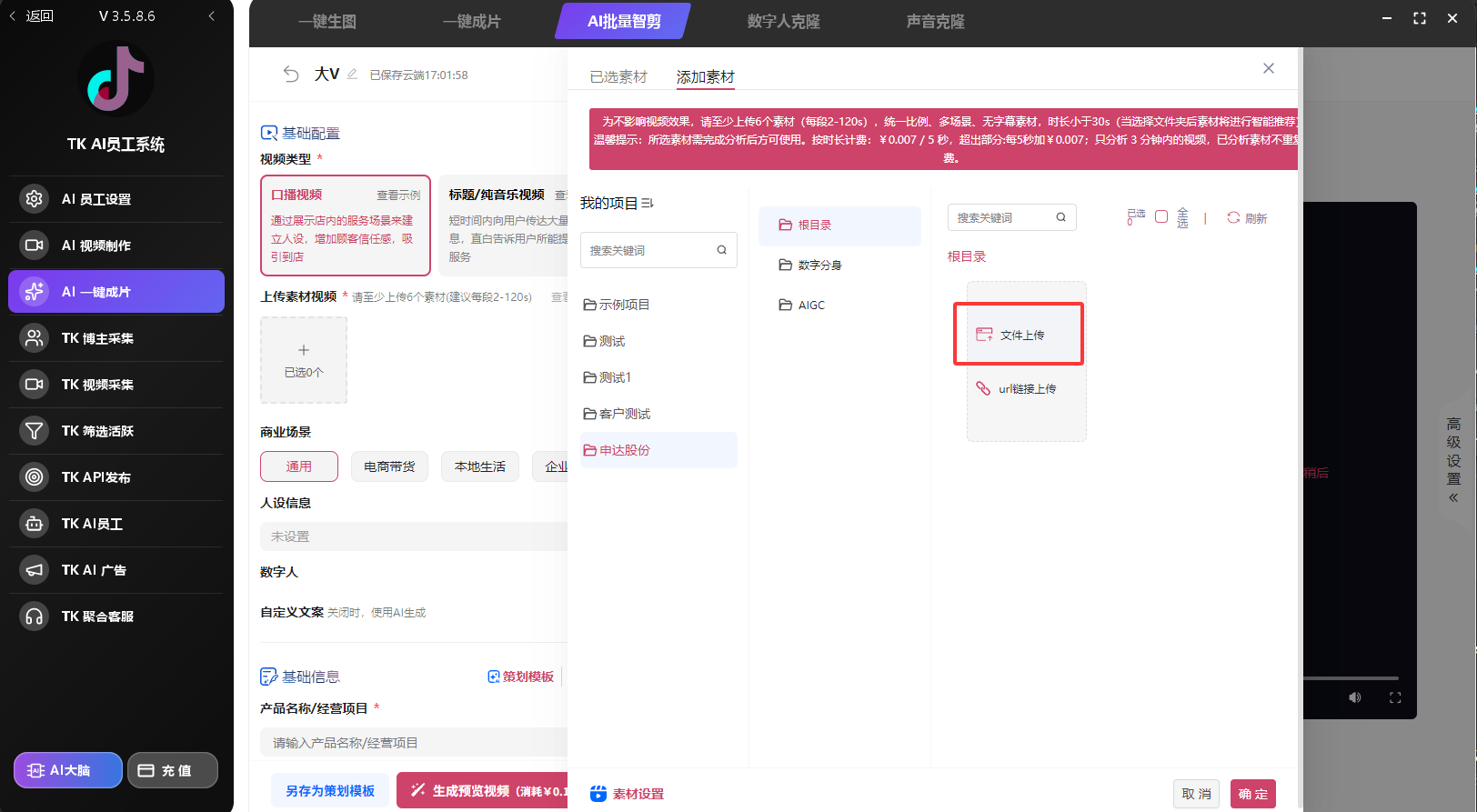The width and height of the screenshot is (1477, 812).
Task: Open 测试 project folder
Action: coord(658,341)
